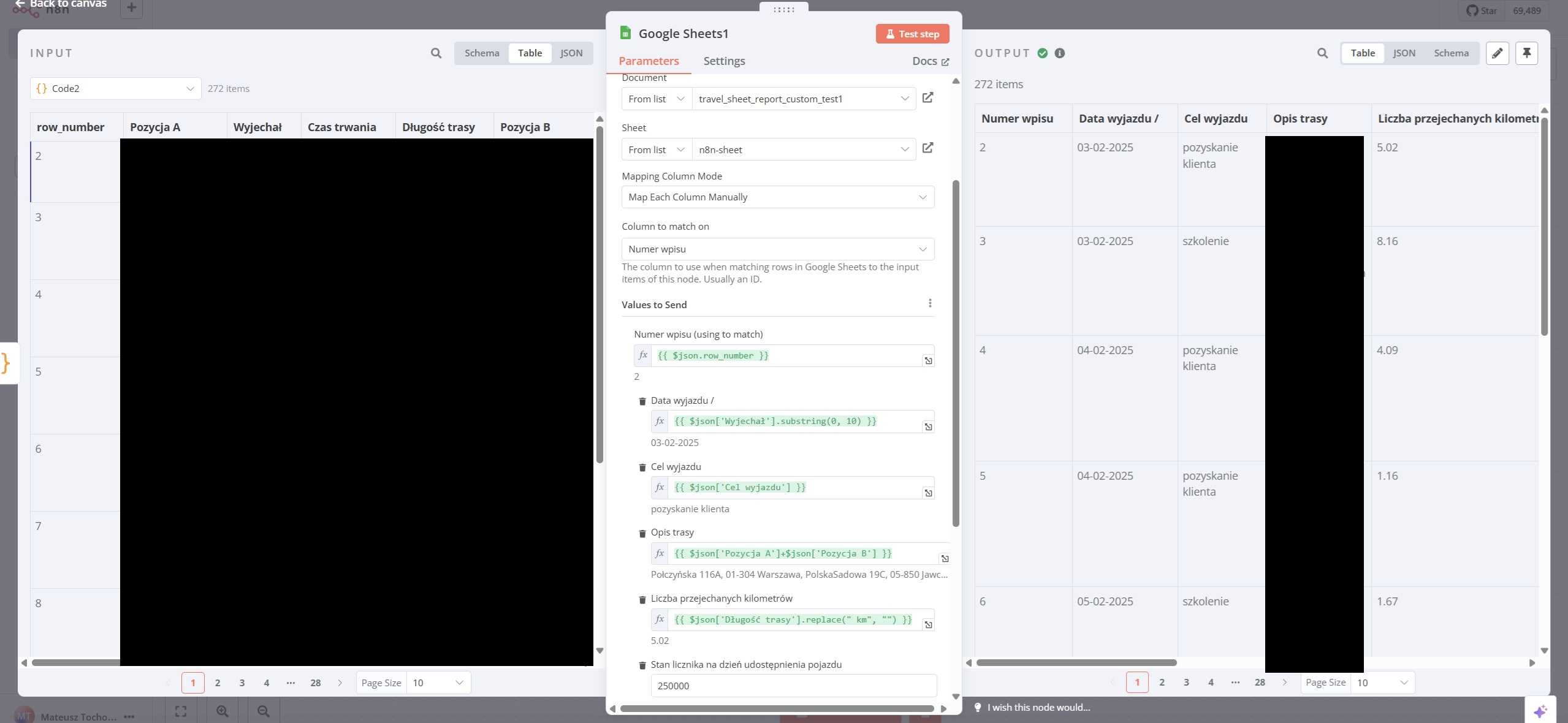Go to output page 3
Viewport: 1568px width, 723px height.
[x=1186, y=682]
